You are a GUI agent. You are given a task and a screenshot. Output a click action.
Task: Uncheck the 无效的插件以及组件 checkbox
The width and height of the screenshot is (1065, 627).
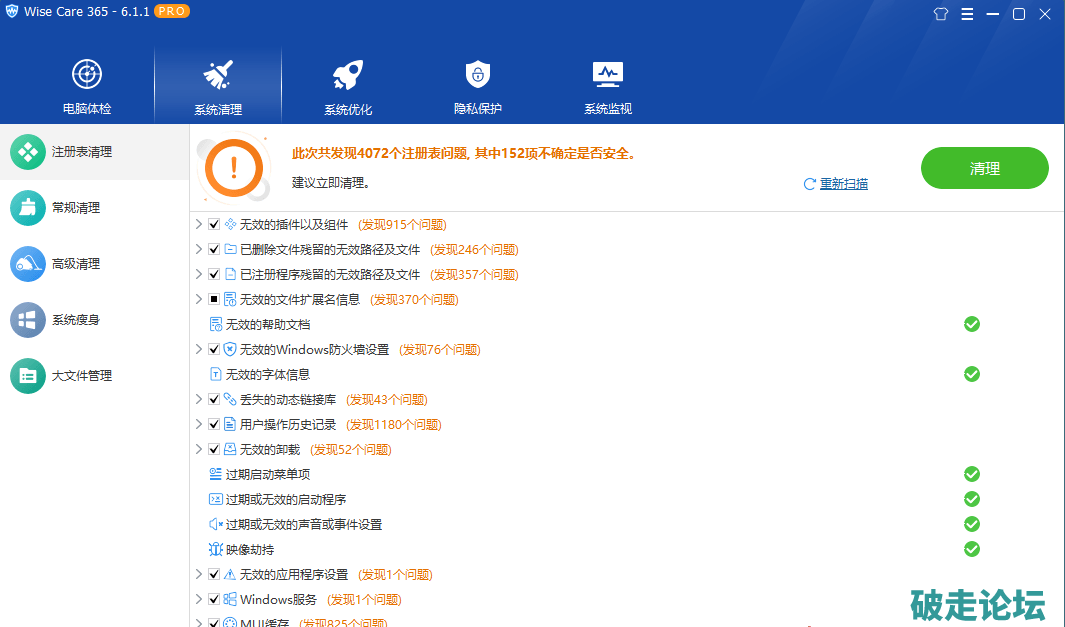[x=214, y=225]
